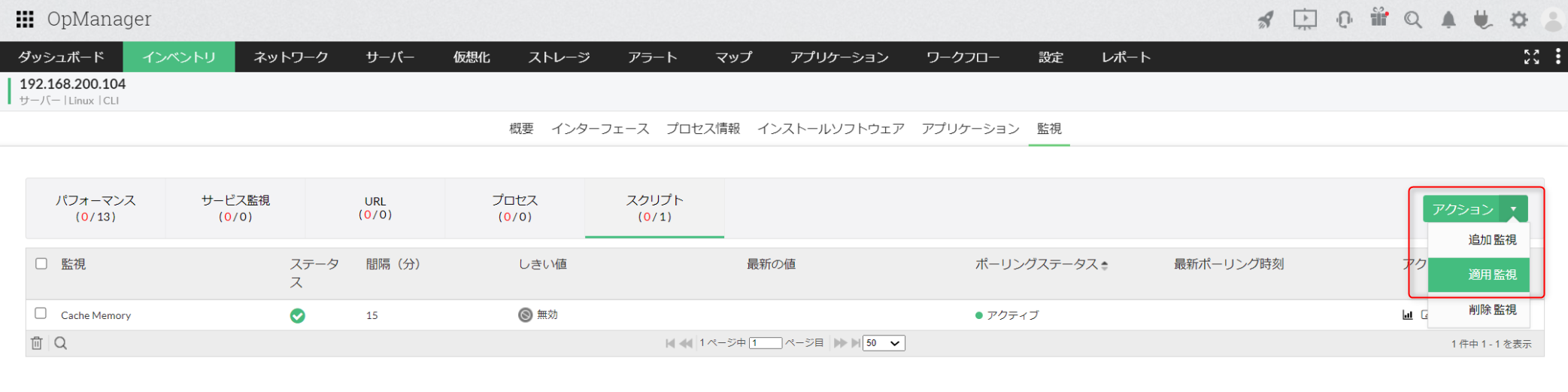Click the OpManager logo text
The image size is (1568, 392).
99,19
